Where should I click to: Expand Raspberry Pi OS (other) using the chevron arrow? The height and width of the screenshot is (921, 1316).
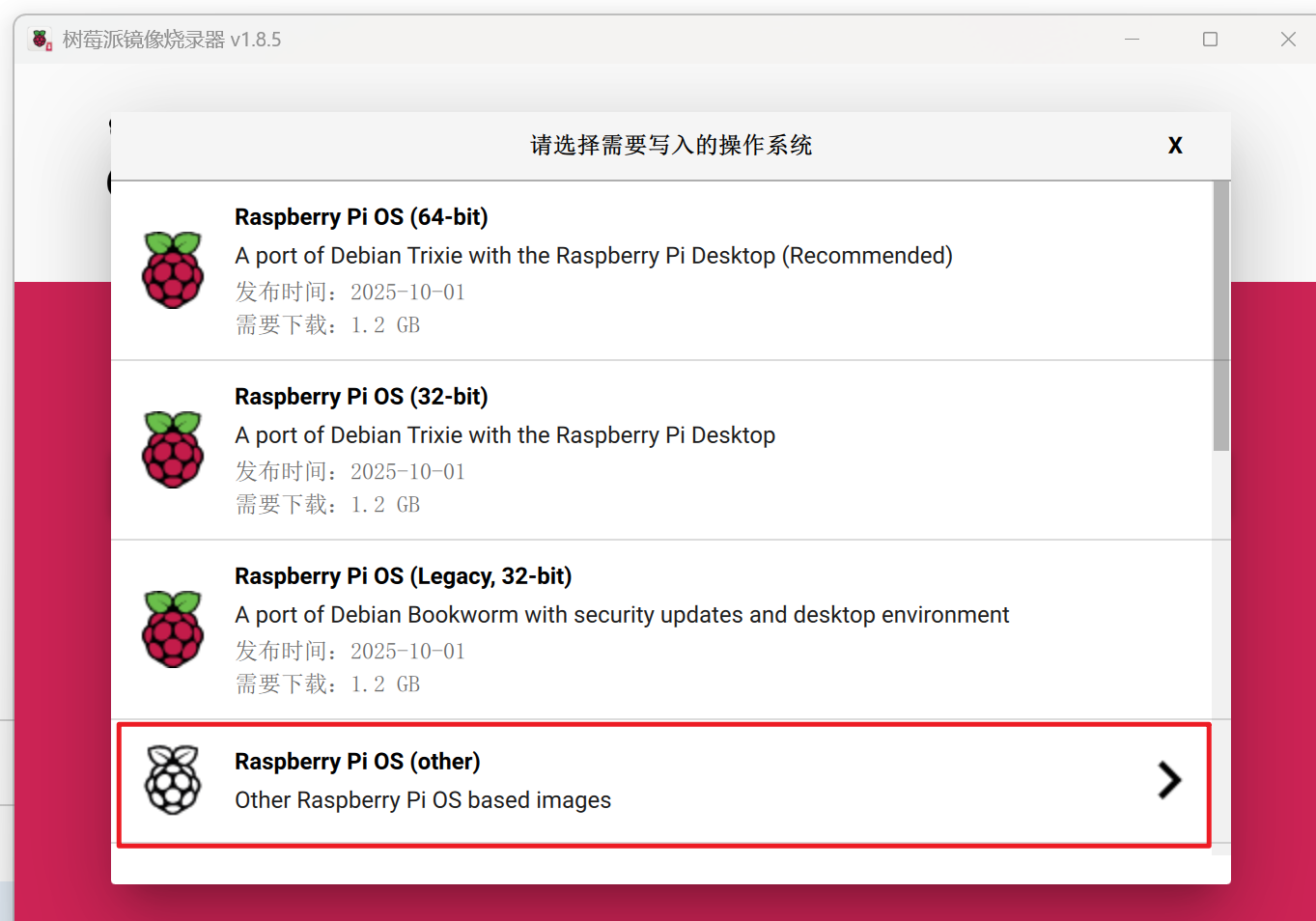(x=1169, y=780)
